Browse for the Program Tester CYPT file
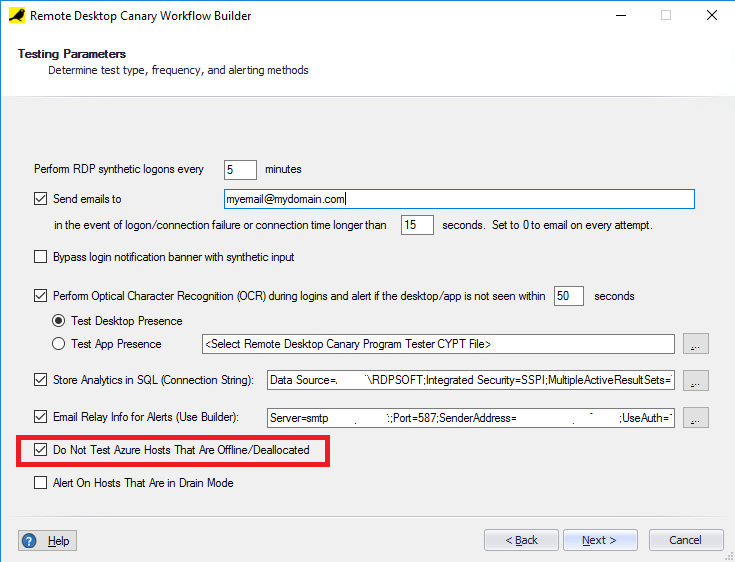The height and width of the screenshot is (562, 735). click(x=696, y=344)
